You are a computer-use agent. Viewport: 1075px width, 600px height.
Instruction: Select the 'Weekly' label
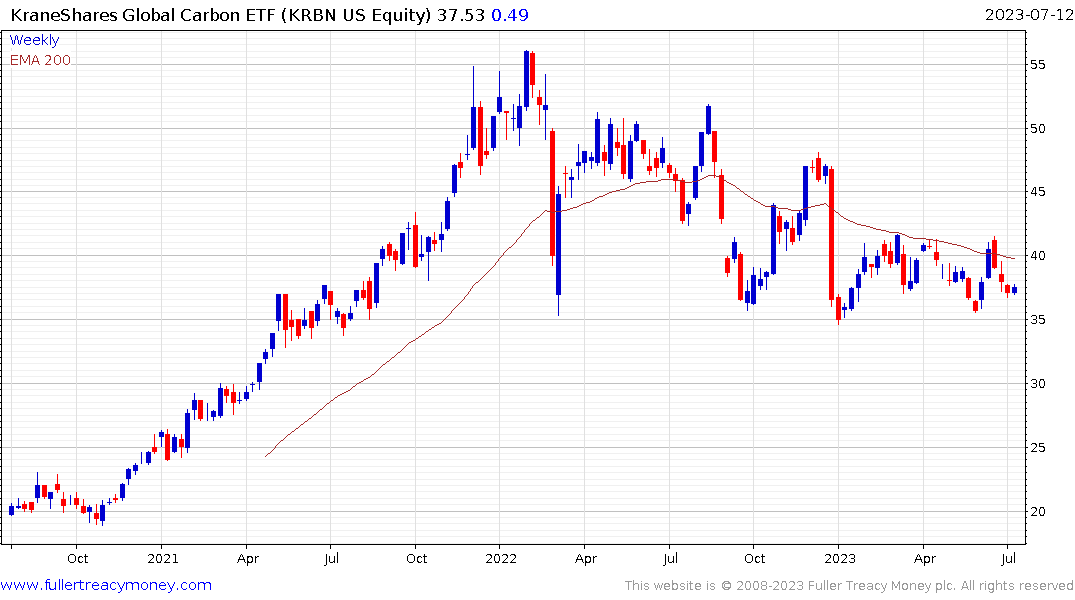(x=34, y=40)
